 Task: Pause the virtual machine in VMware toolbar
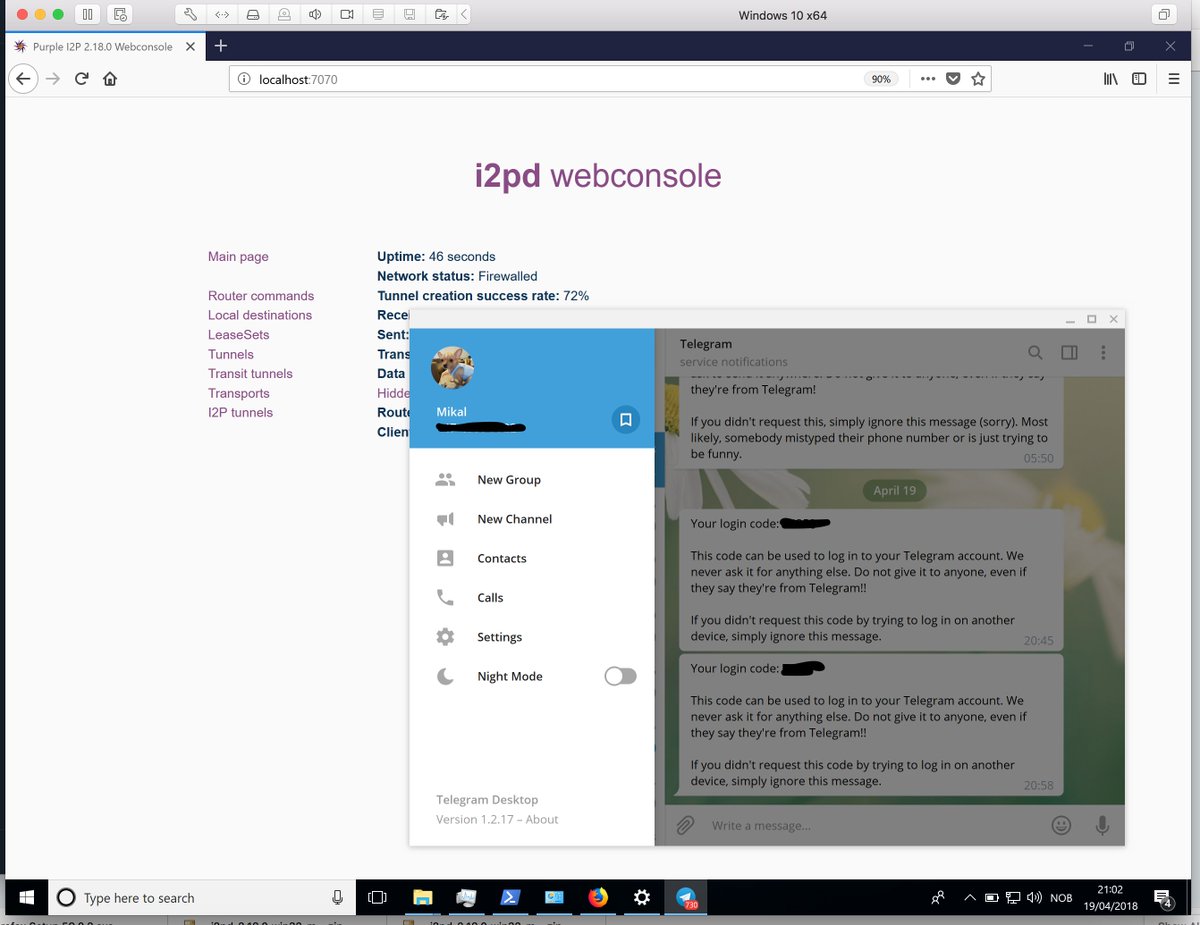(x=87, y=15)
